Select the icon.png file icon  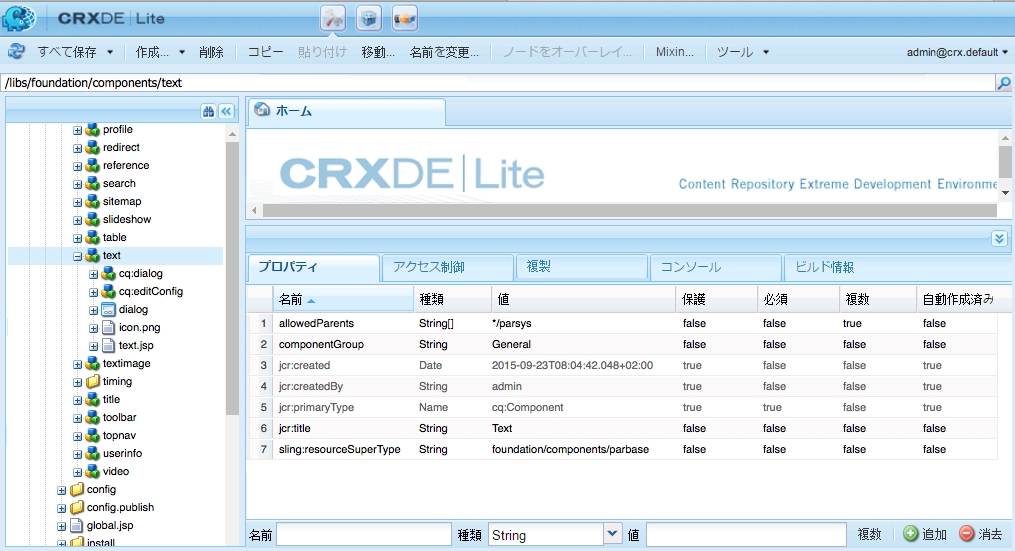(108, 328)
